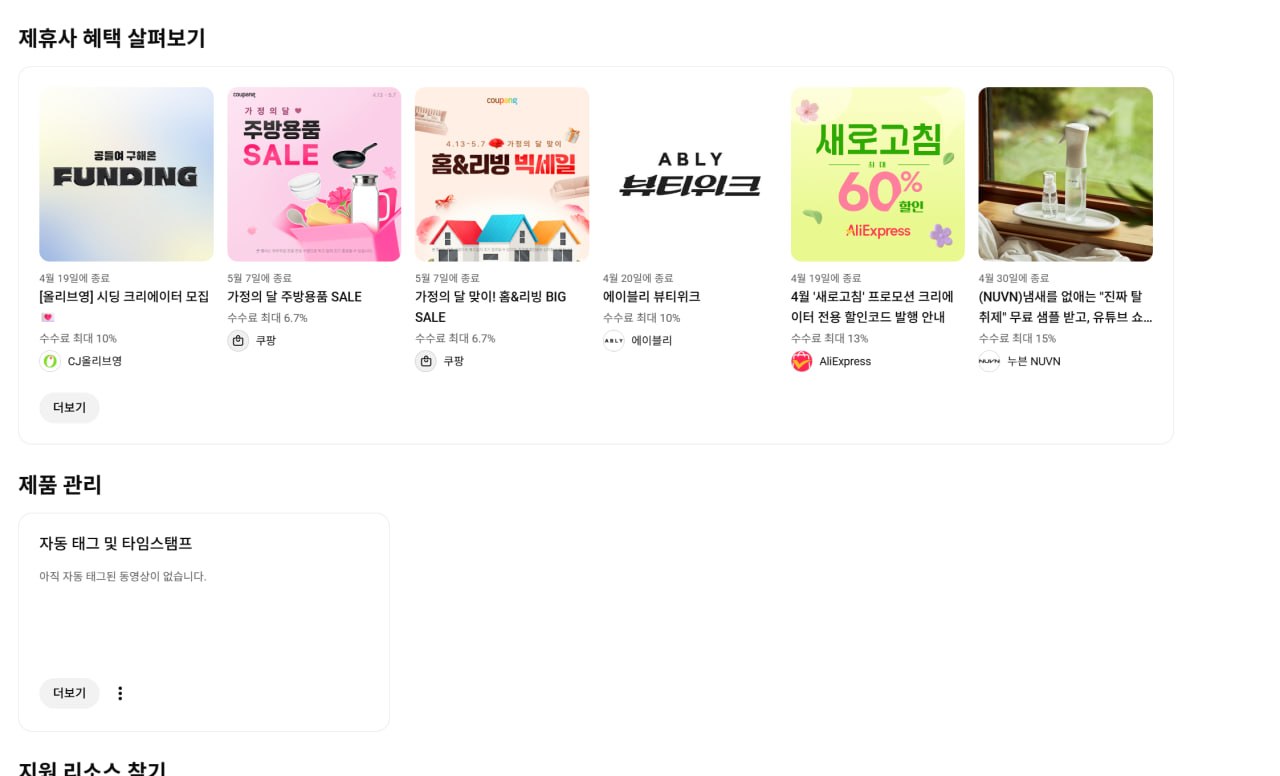Click the CJ올리브영 brand logo icon

(50, 361)
